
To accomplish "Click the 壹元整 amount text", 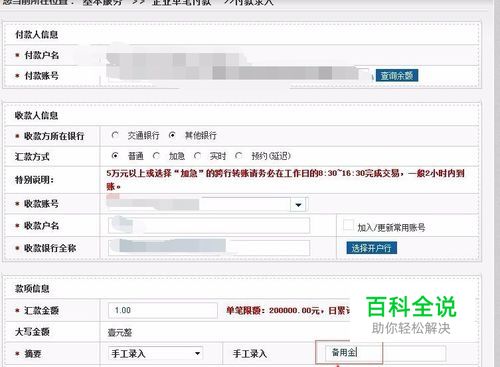I will pyautogui.click(x=120, y=332).
